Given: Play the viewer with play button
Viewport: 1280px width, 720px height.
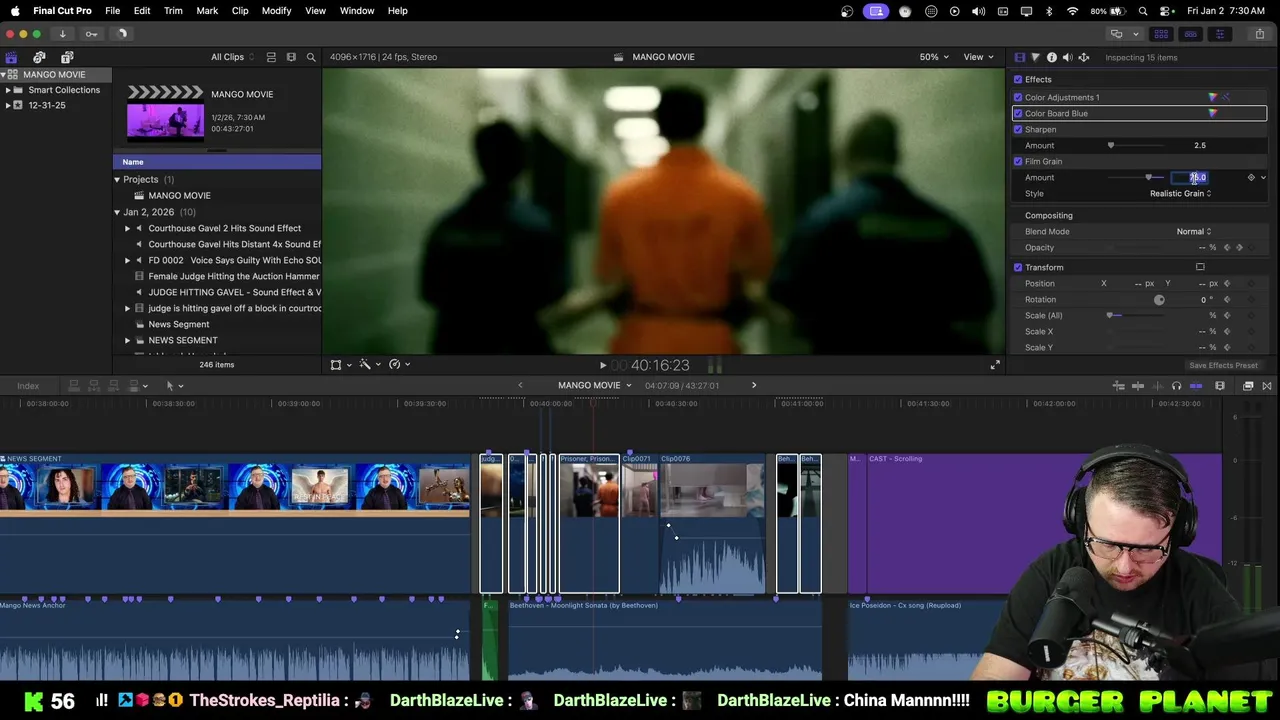Looking at the screenshot, I should coord(602,366).
